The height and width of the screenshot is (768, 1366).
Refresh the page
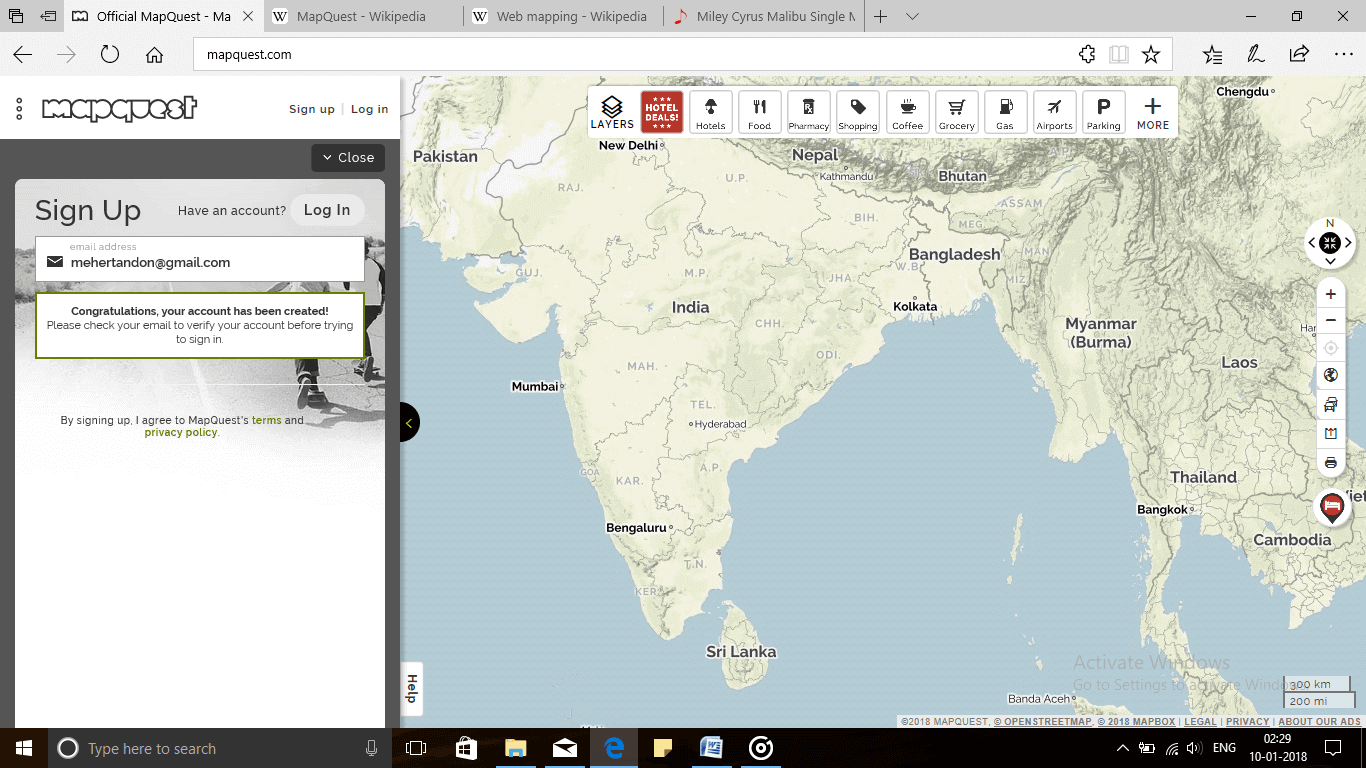click(110, 55)
